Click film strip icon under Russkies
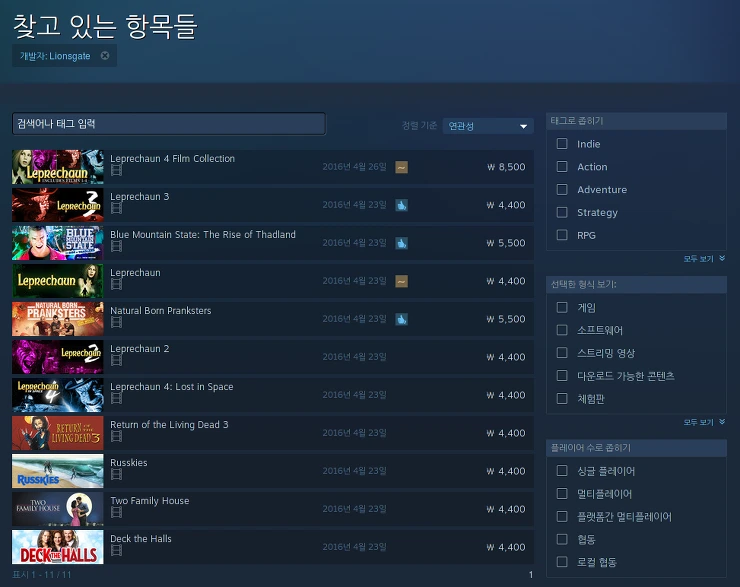Image resolution: width=740 pixels, height=587 pixels. click(116, 474)
